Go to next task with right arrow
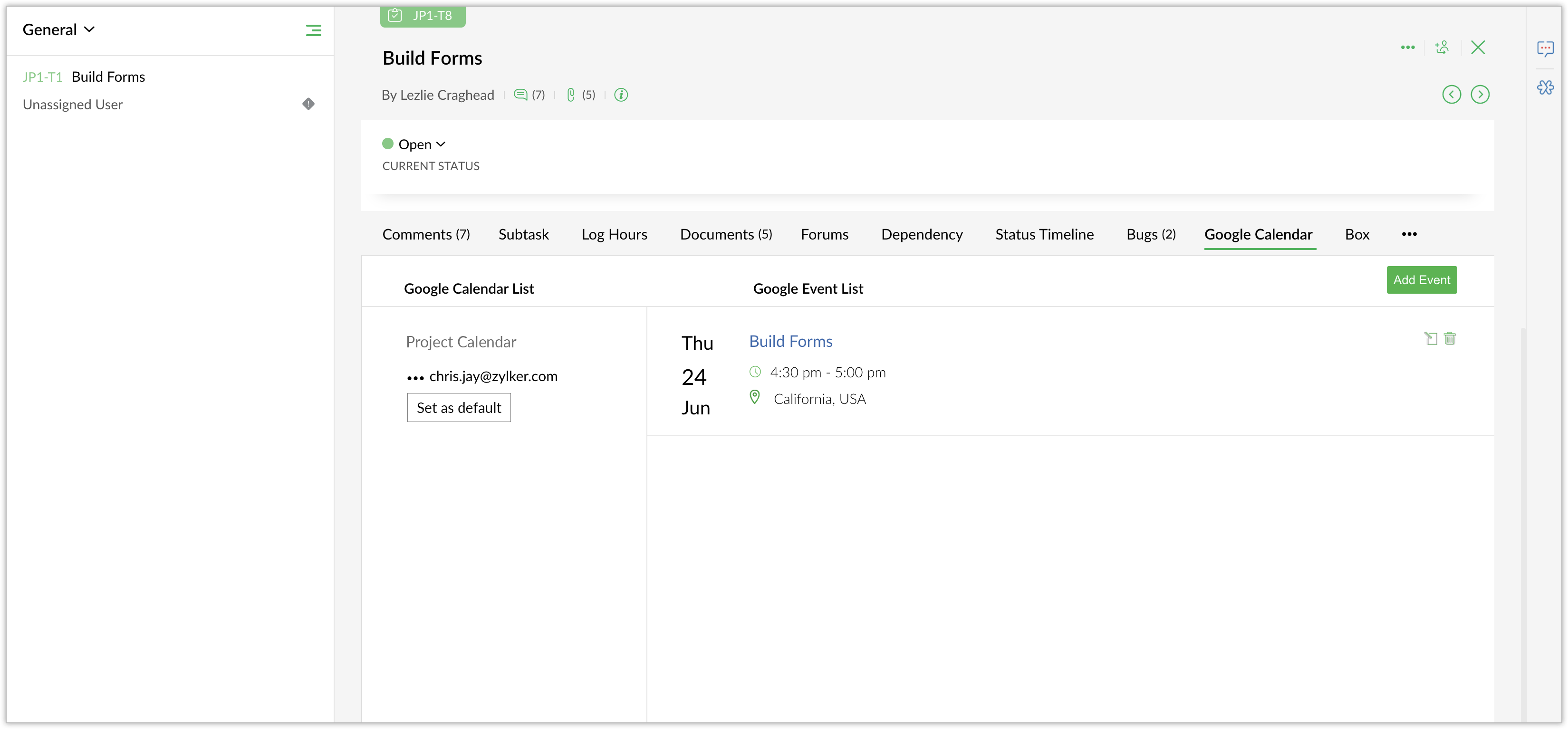Viewport: 1568px width, 729px height. pos(1480,94)
